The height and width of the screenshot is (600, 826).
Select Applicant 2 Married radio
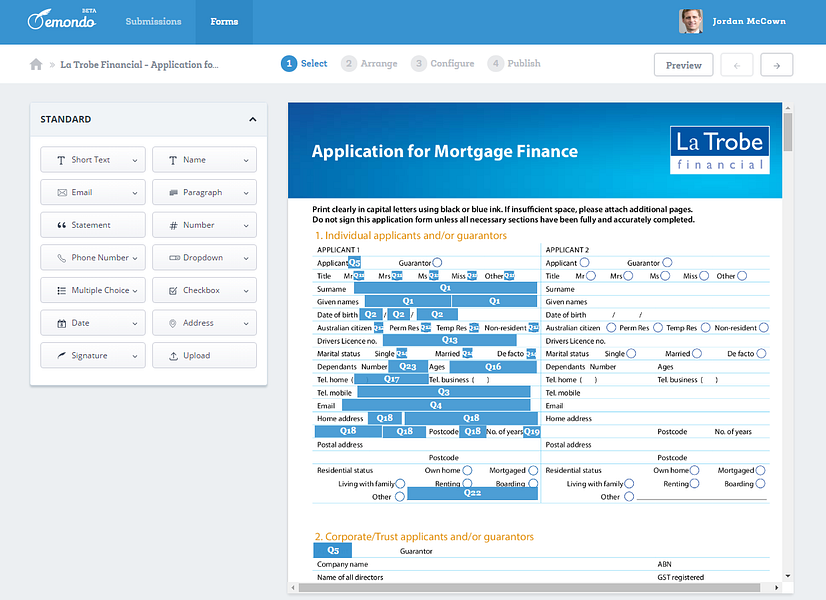coord(697,353)
